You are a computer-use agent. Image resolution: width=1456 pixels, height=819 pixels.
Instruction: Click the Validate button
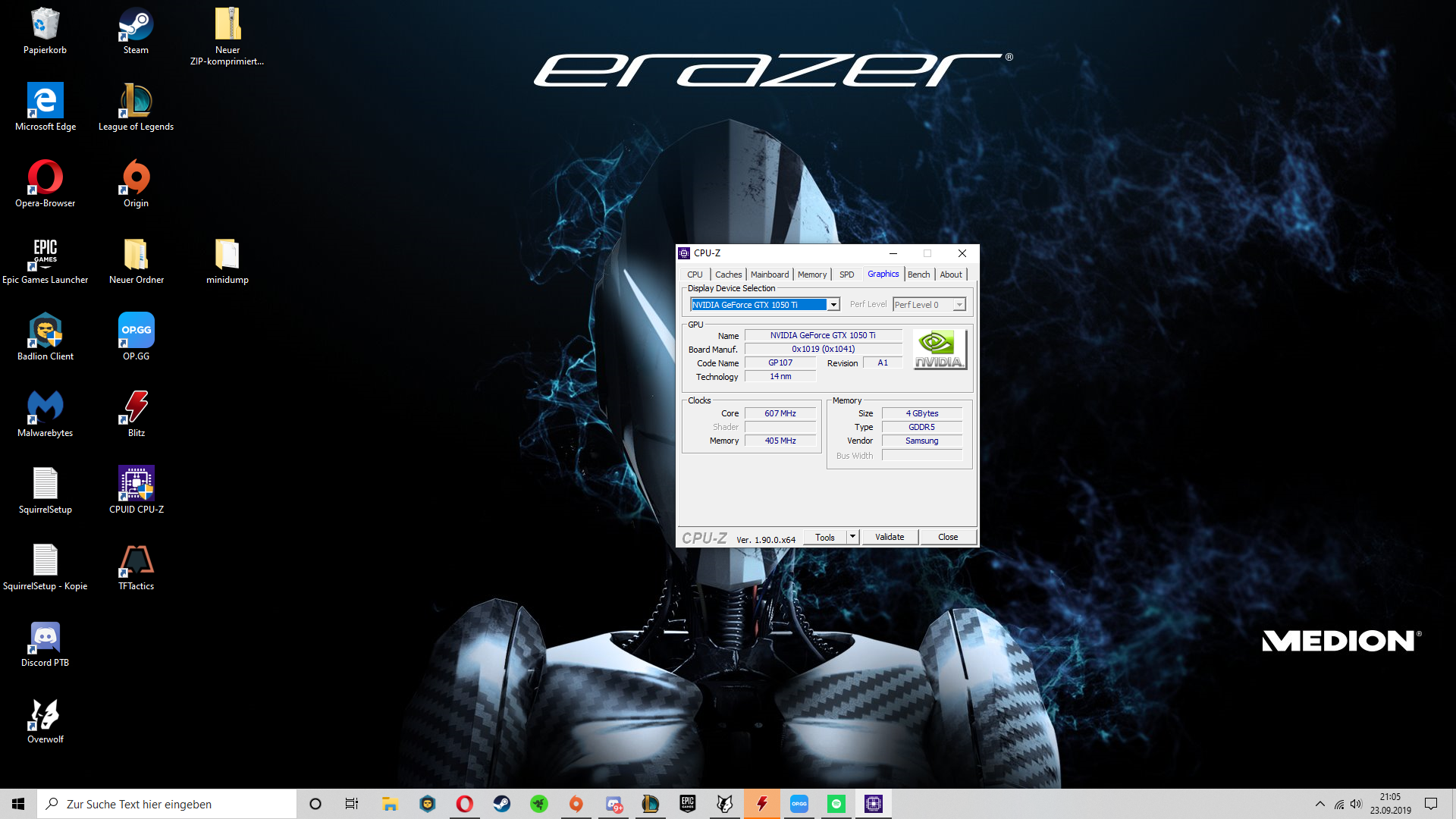890,537
